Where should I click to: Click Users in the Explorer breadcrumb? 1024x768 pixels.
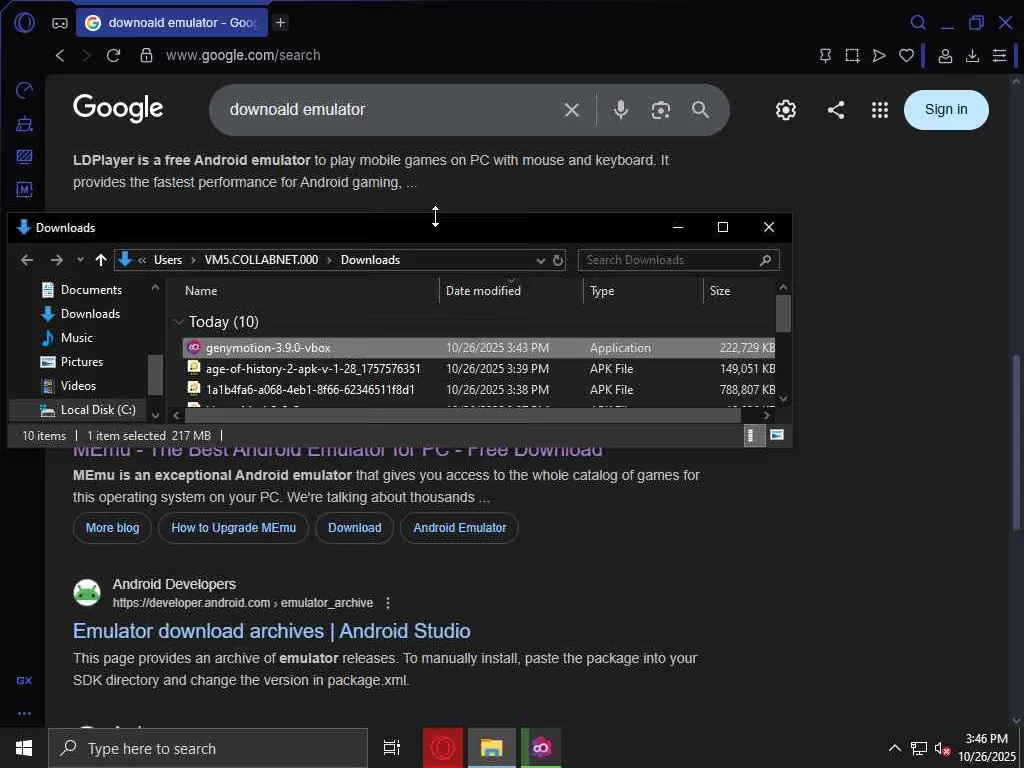[x=168, y=260]
